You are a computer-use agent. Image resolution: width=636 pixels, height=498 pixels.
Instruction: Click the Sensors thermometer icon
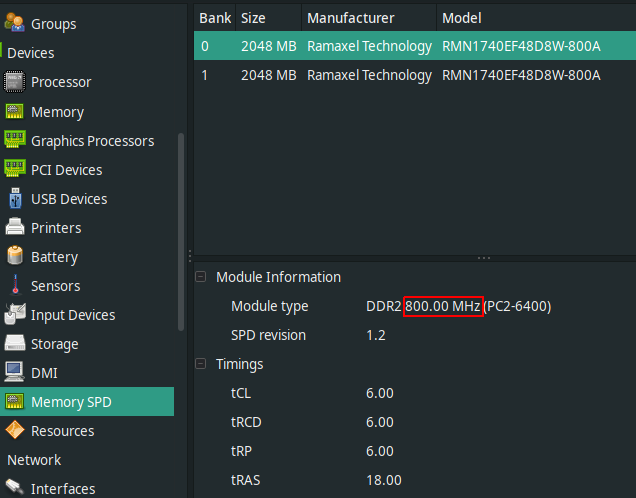[15, 285]
